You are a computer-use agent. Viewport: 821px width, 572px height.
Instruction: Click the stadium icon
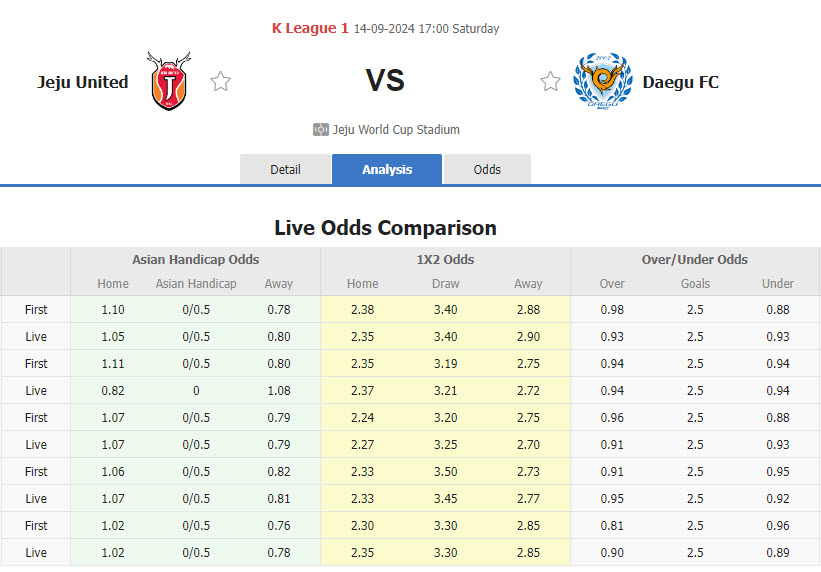[x=321, y=129]
